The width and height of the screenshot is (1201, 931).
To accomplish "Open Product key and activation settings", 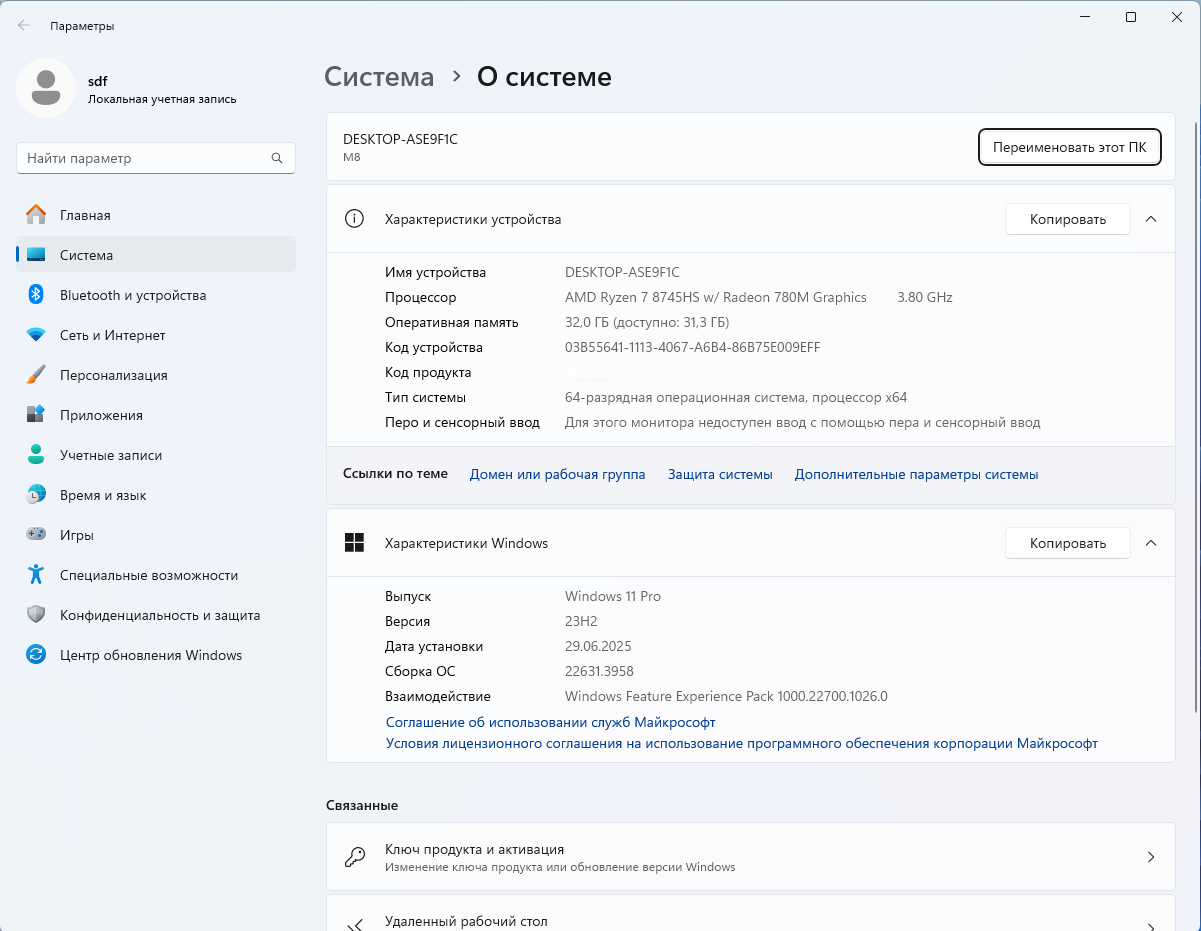I will pyautogui.click(x=750, y=857).
